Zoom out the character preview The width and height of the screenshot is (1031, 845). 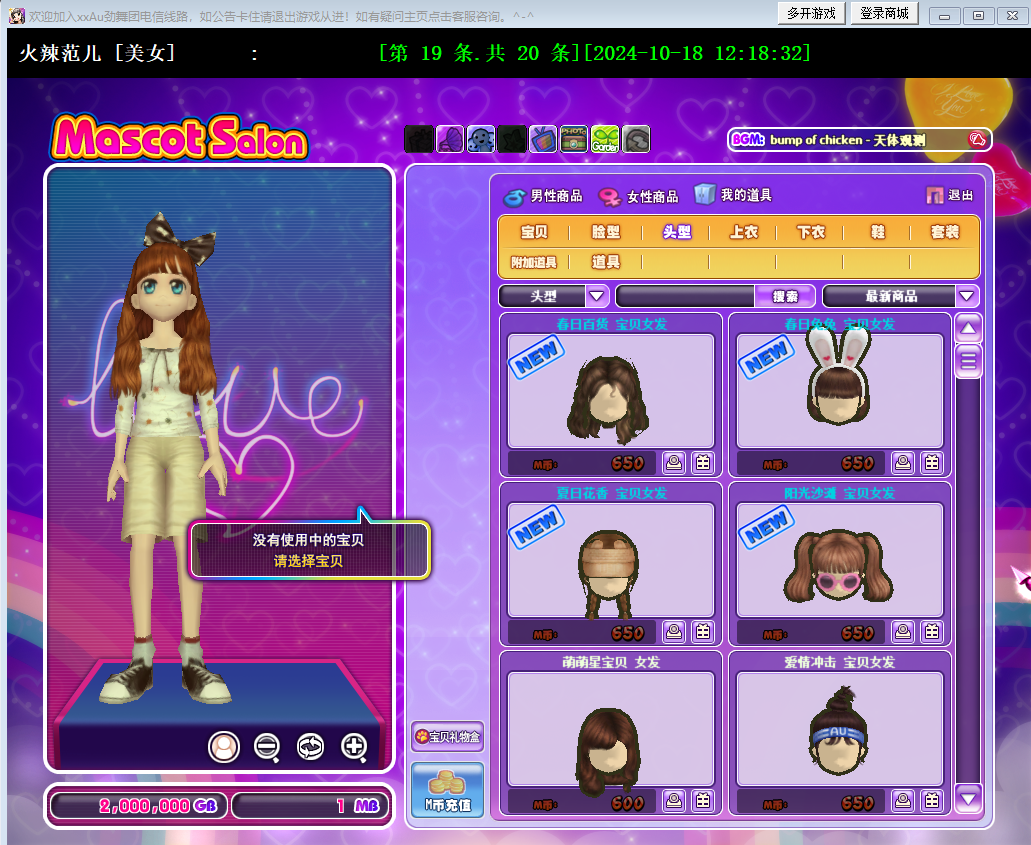[267, 747]
